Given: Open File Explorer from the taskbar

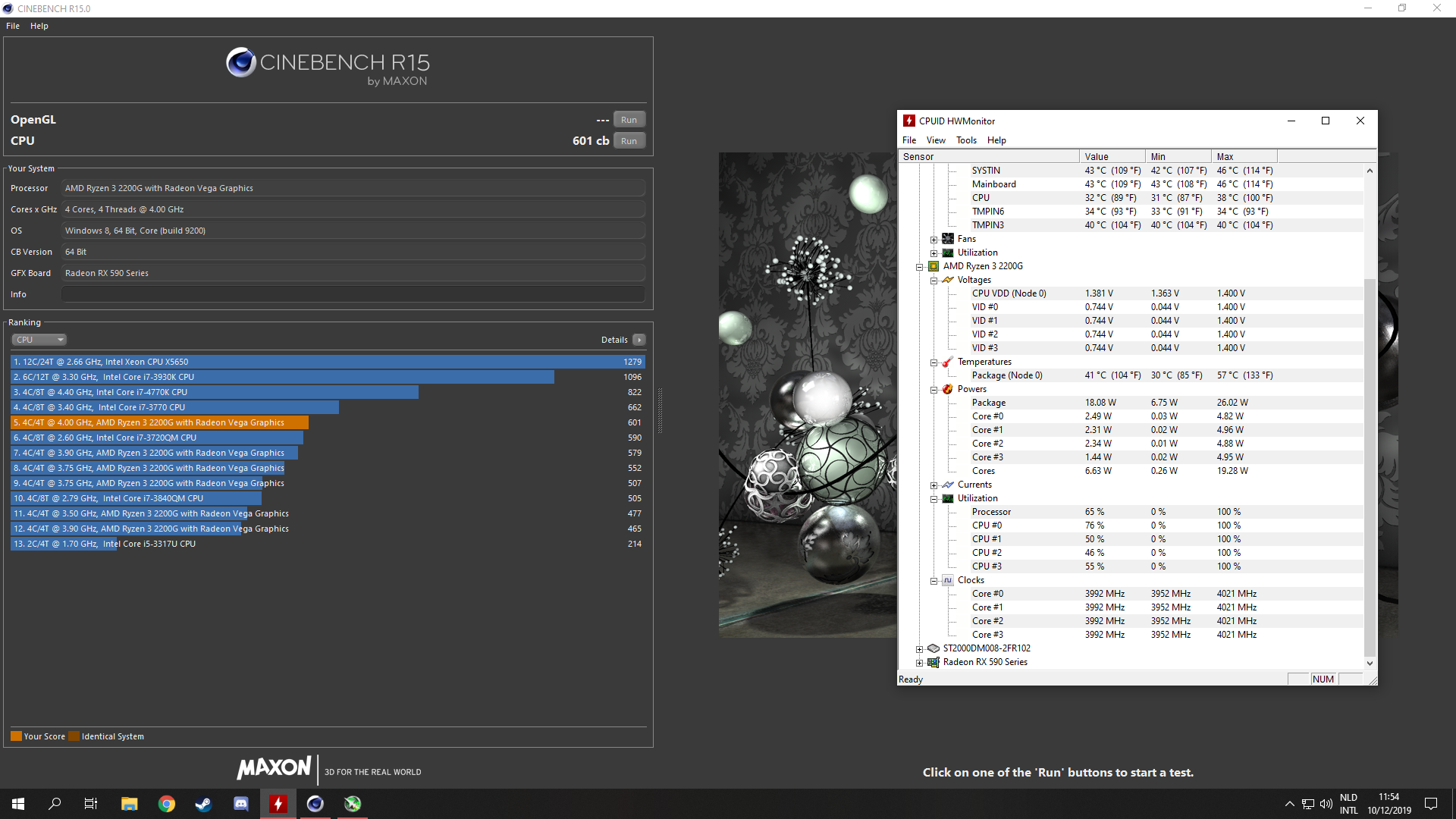Looking at the screenshot, I should pyautogui.click(x=129, y=804).
